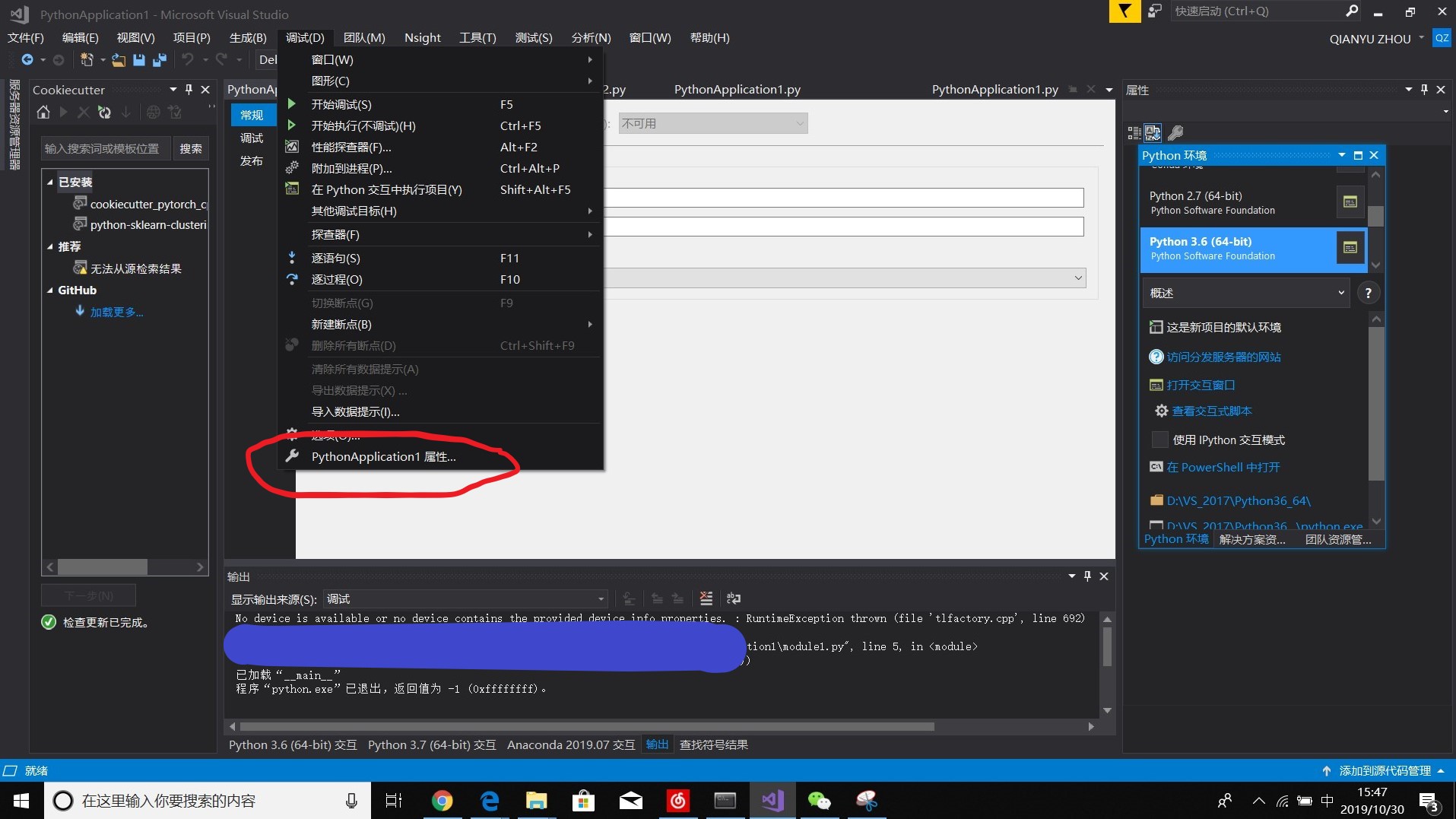Image resolution: width=1456 pixels, height=819 pixels.
Task: Open Chrome from the taskbar
Action: click(442, 800)
